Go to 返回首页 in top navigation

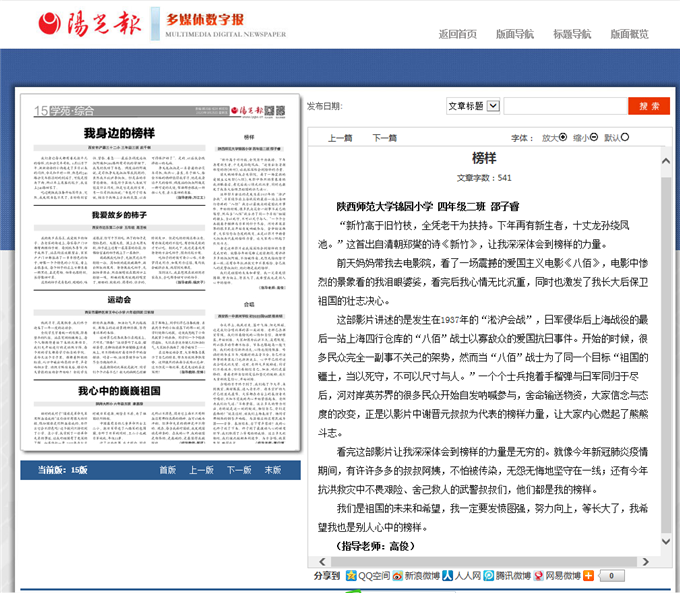coord(458,34)
